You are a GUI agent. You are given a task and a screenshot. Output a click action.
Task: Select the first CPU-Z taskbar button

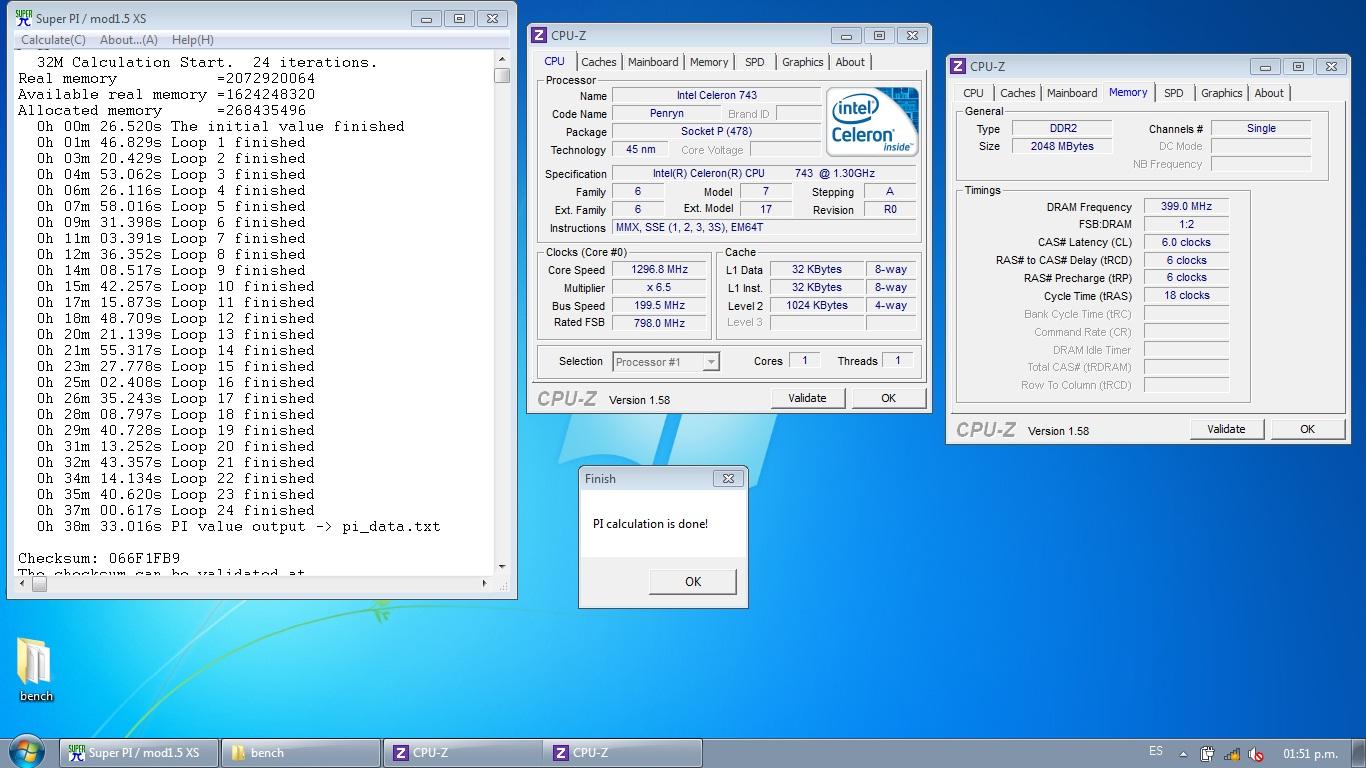coord(463,753)
